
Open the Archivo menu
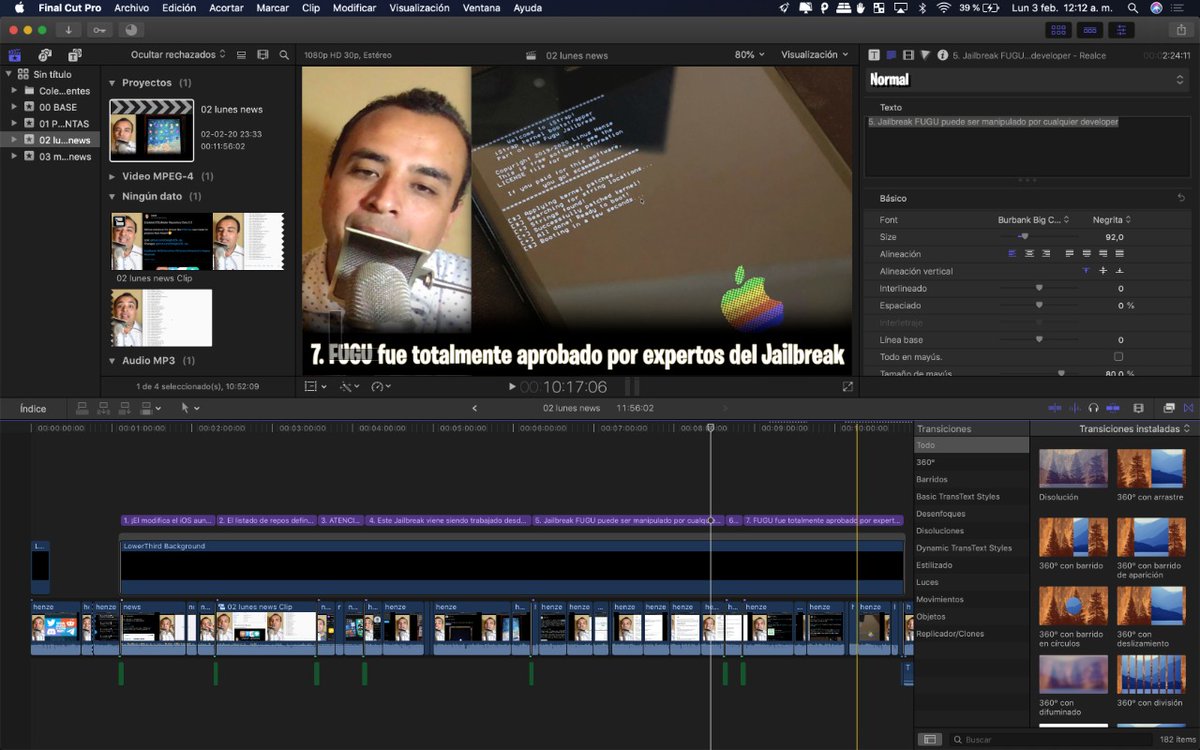132,8
